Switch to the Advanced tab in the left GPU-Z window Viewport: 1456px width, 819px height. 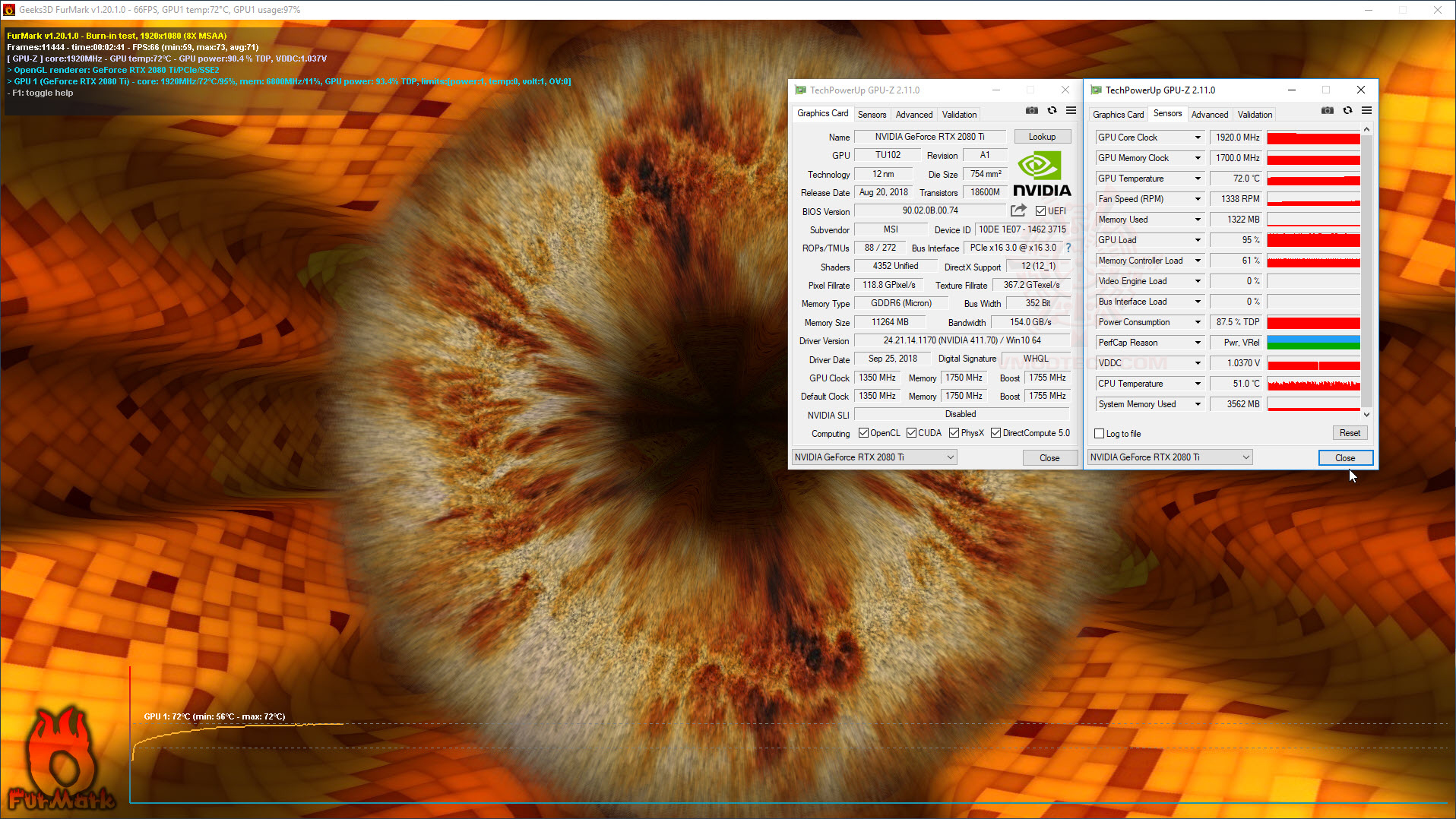pos(913,115)
